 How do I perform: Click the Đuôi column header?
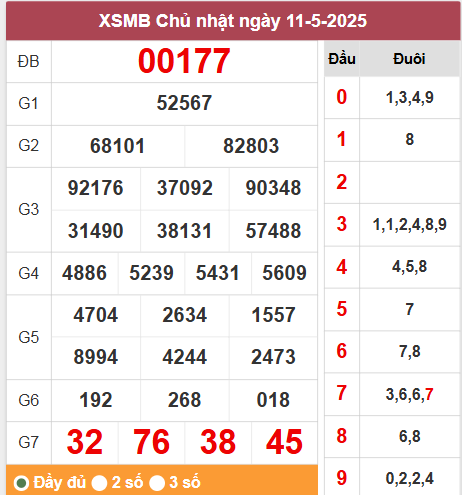tap(409, 59)
